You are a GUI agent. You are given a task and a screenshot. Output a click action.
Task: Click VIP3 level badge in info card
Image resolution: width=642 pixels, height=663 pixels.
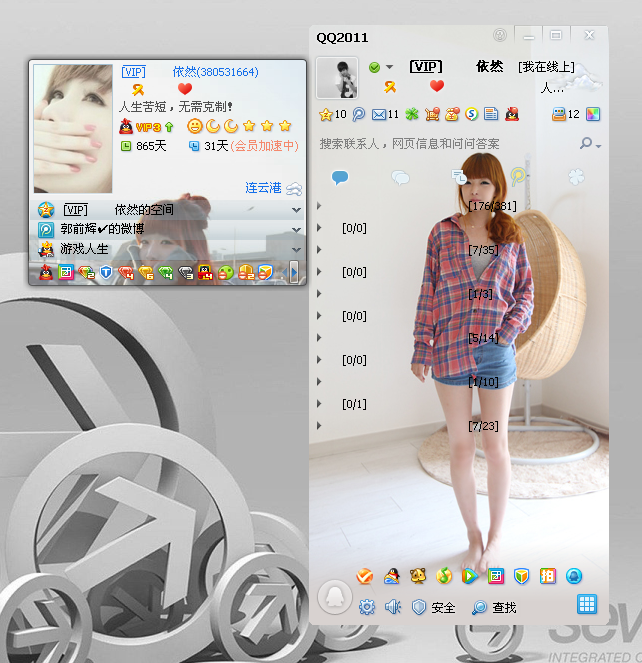(x=146, y=127)
